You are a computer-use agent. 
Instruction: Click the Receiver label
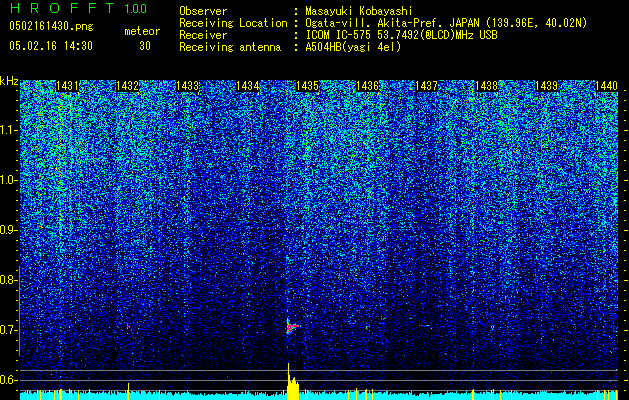[x=203, y=35]
